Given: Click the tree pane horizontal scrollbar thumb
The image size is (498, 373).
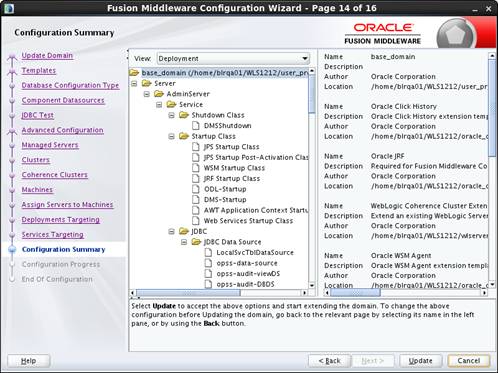Looking at the screenshot, I should [188, 293].
